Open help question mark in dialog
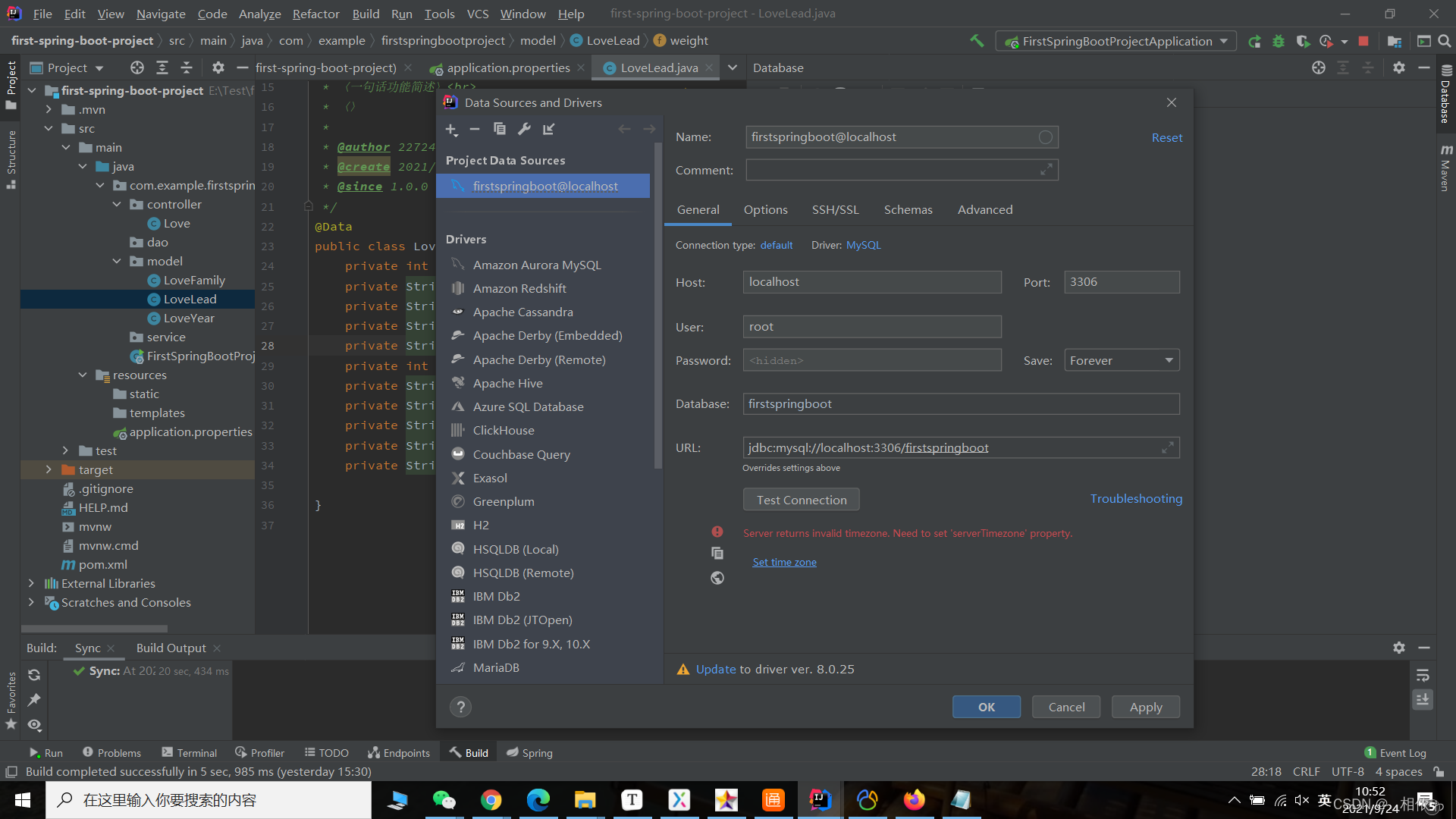This screenshot has height=819, width=1456. click(x=460, y=708)
